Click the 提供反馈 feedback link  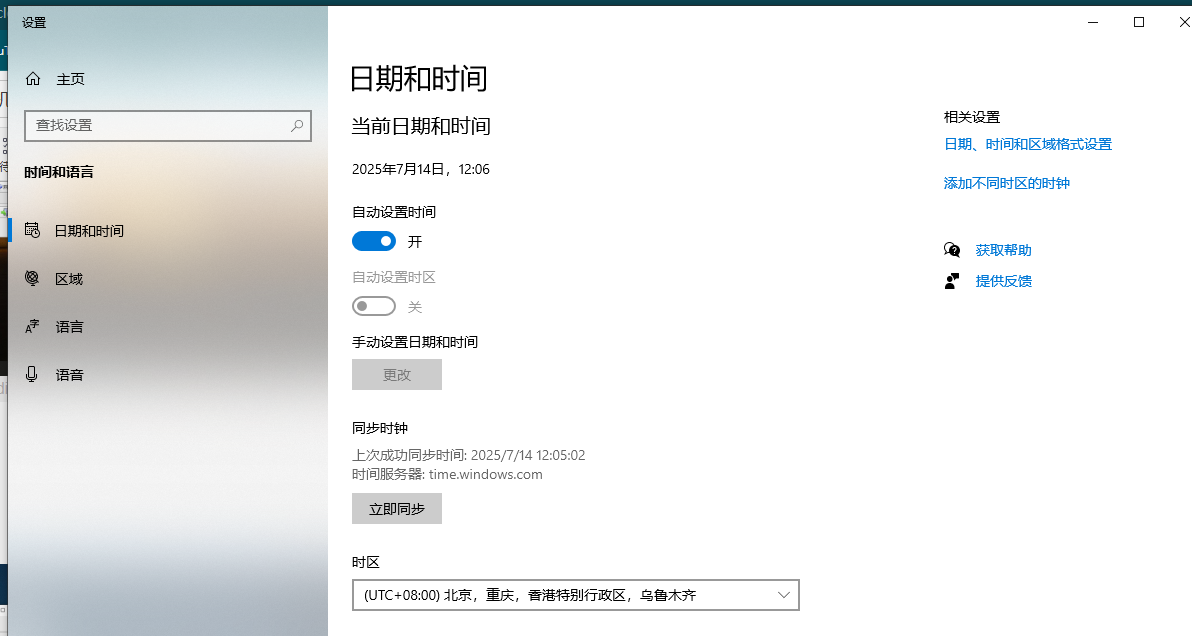tap(1003, 281)
